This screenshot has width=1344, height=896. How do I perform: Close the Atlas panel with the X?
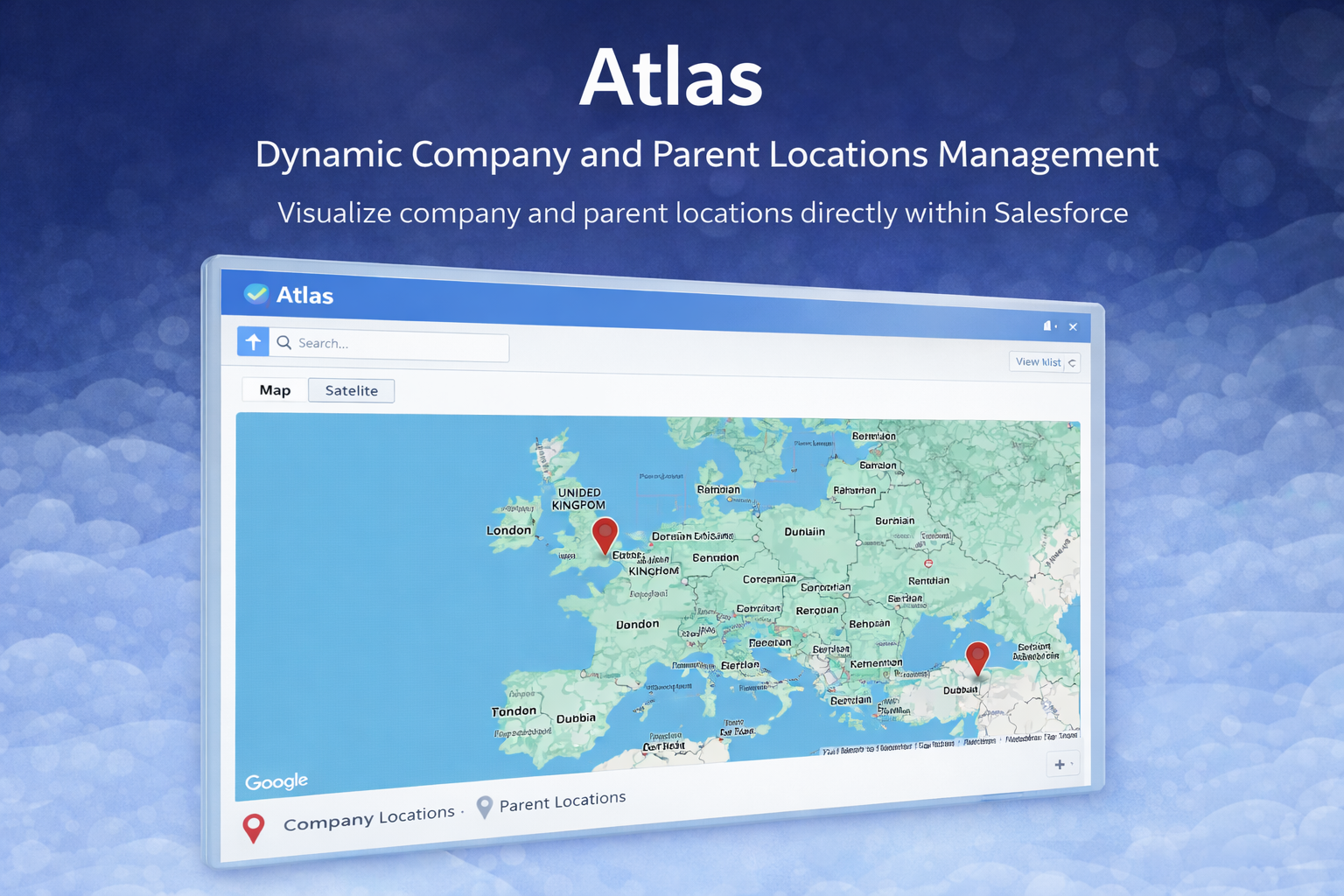[x=1073, y=327]
